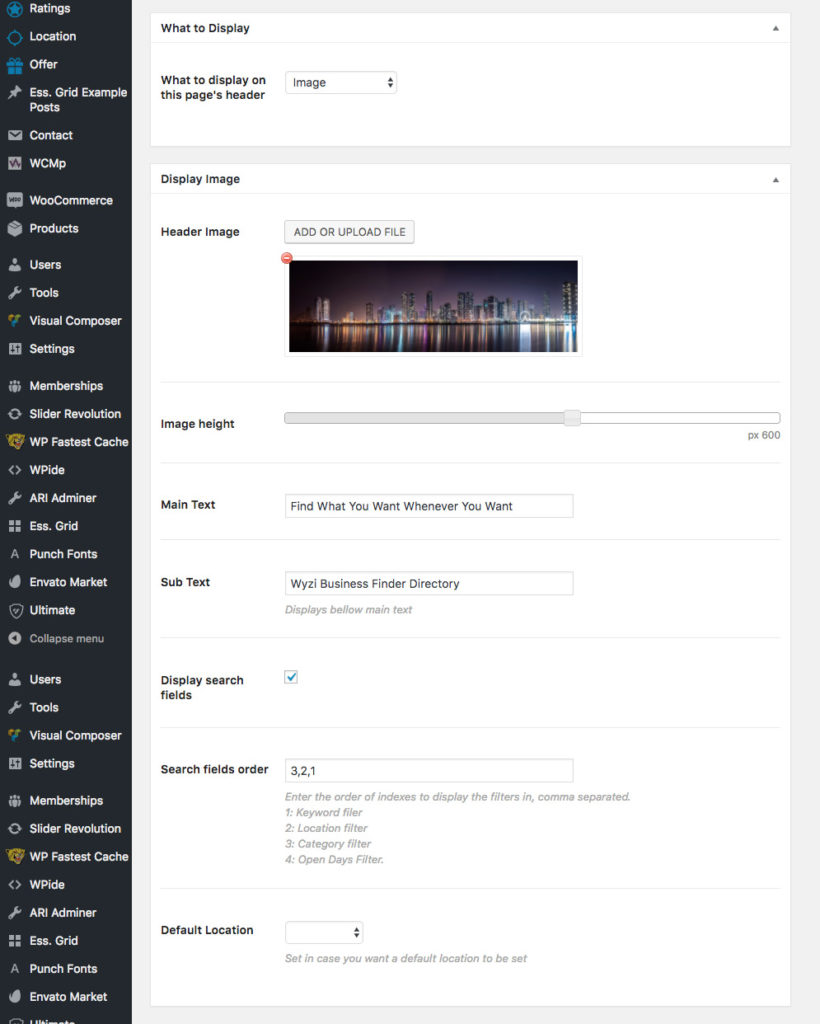This screenshot has width=820, height=1024.
Task: Open the What to display dropdown
Action: (x=341, y=83)
